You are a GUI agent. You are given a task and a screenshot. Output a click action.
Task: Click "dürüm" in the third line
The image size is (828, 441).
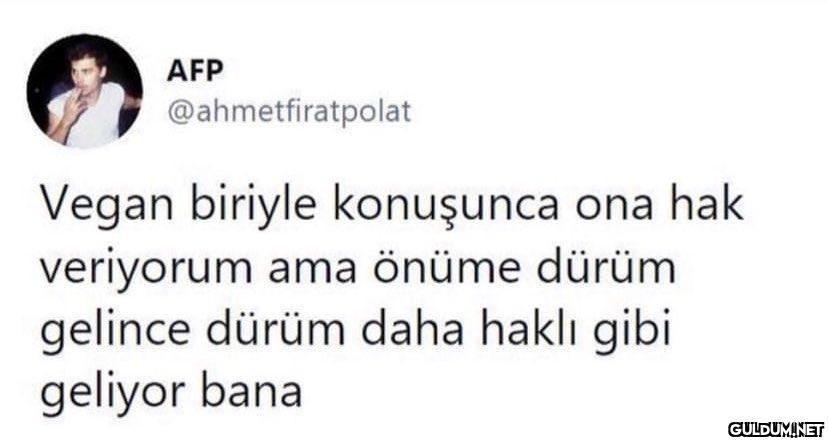(x=276, y=329)
